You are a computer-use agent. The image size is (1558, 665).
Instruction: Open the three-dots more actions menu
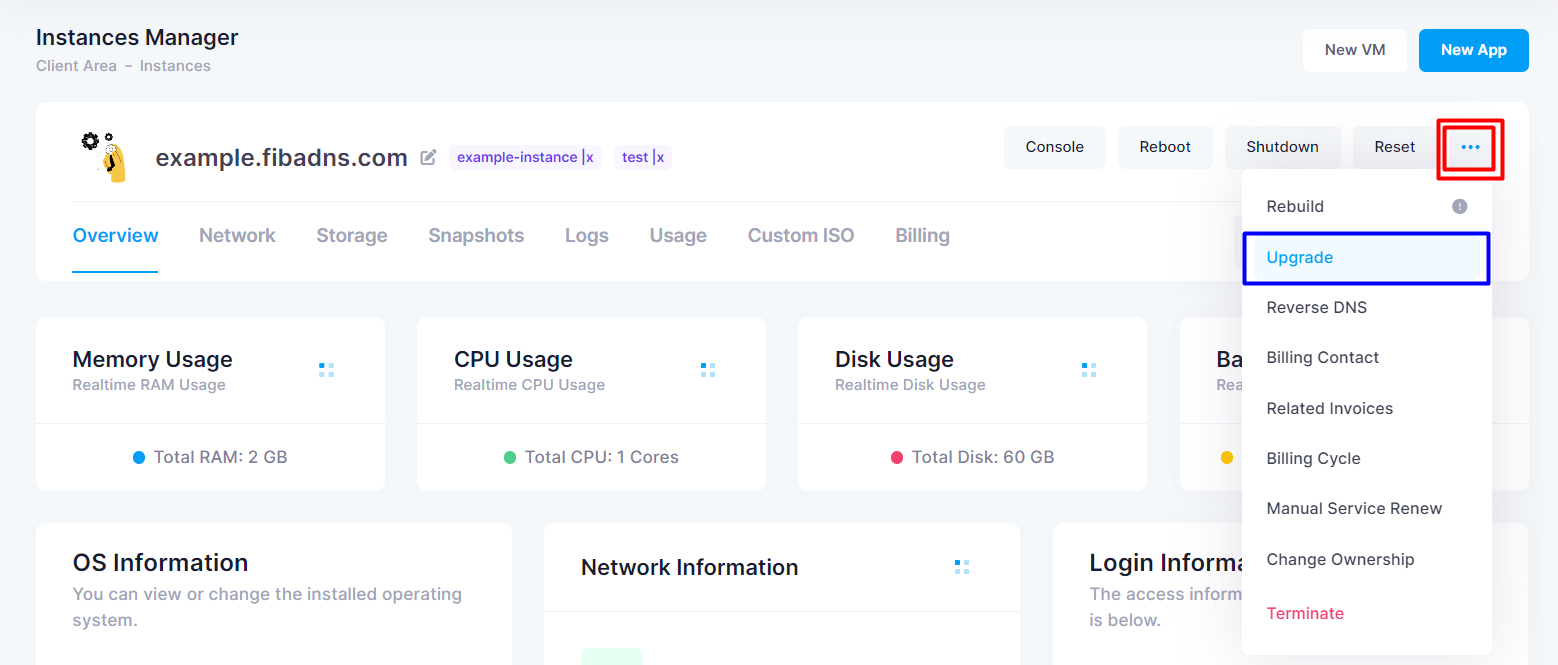tap(1470, 147)
